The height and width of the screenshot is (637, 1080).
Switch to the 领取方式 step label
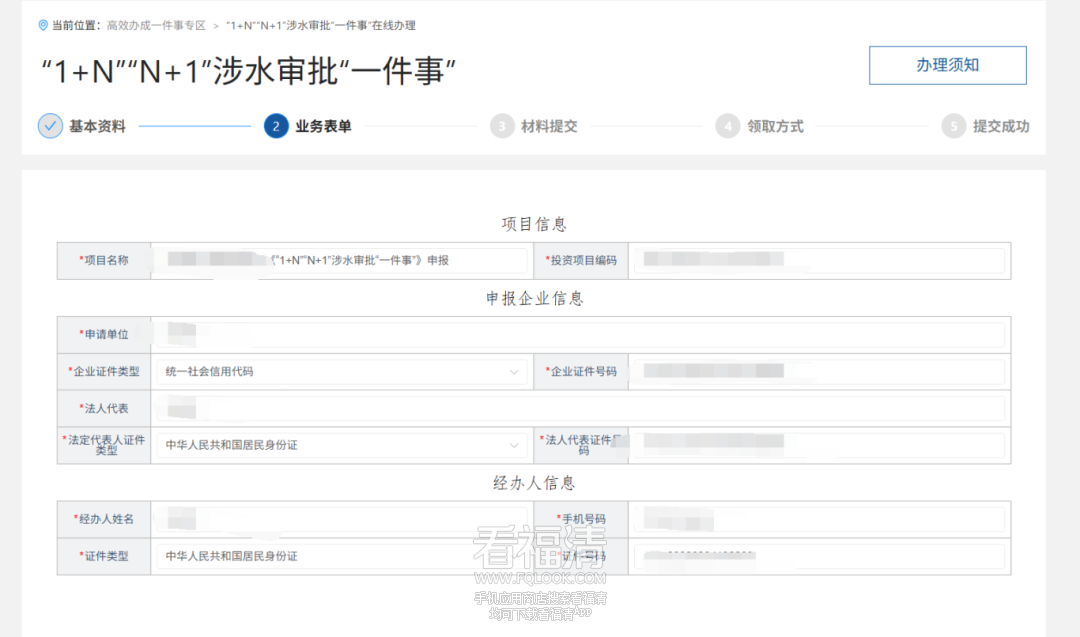(x=775, y=127)
